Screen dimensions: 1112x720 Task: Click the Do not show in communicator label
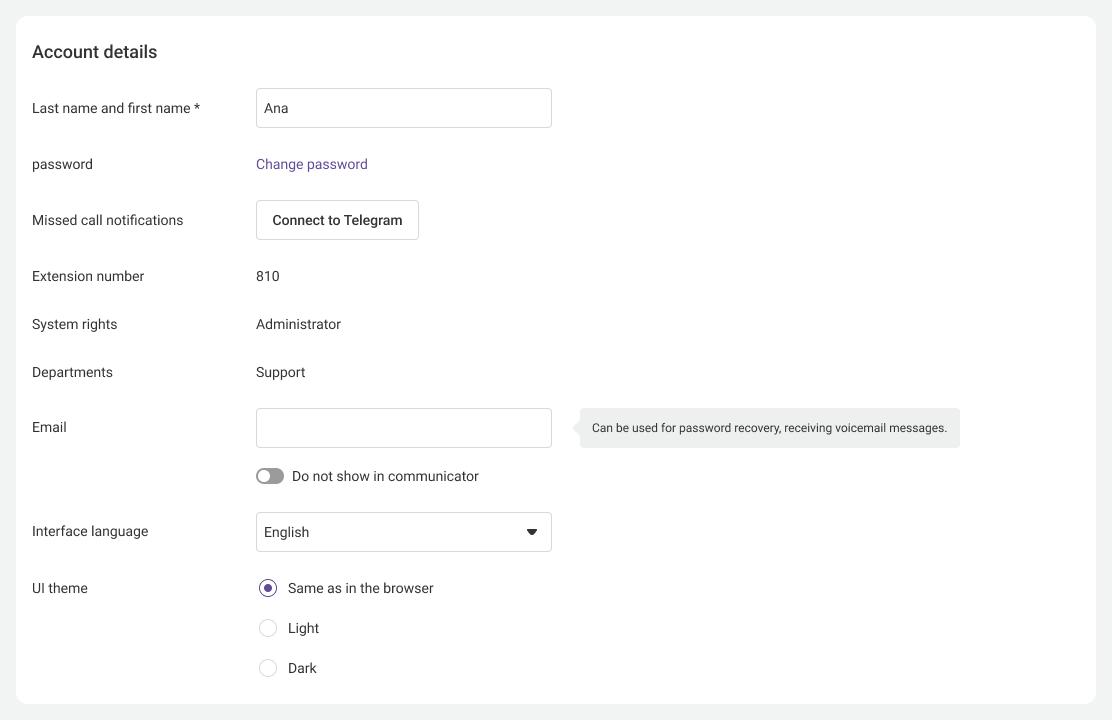[385, 477]
